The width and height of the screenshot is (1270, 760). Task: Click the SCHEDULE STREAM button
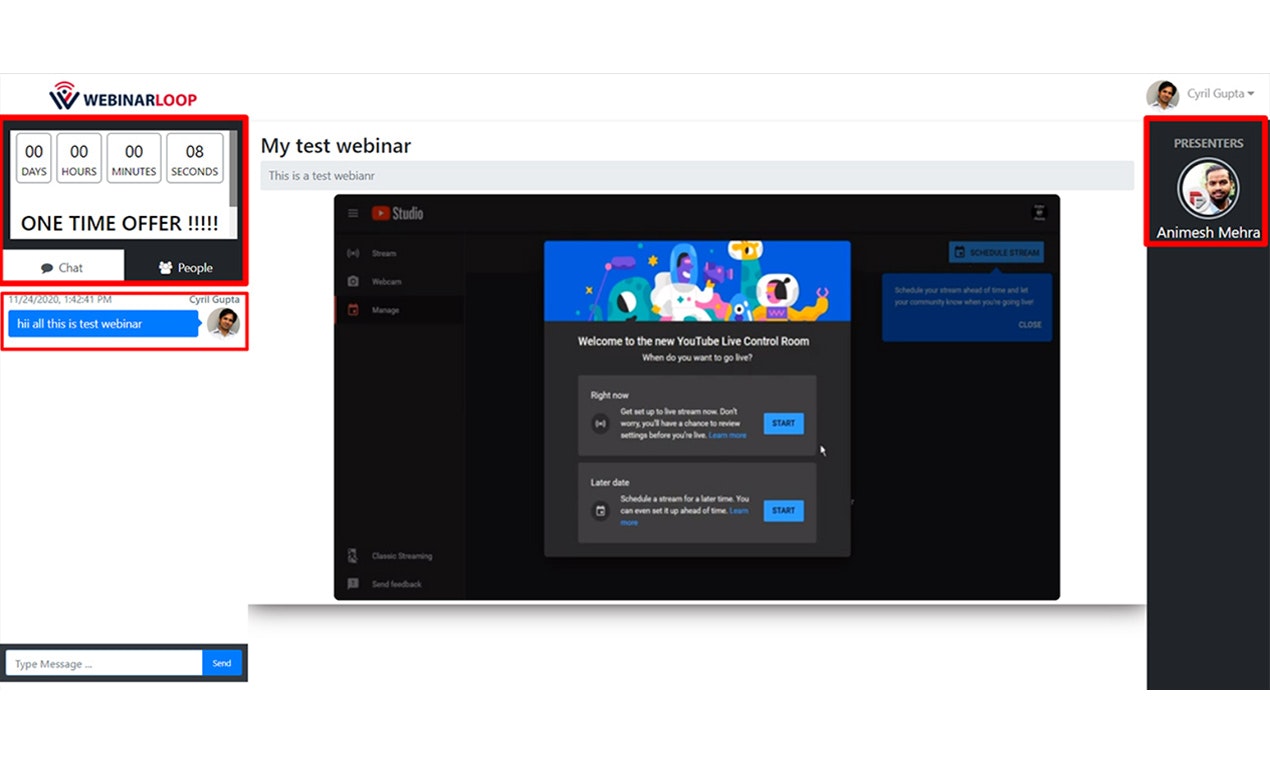pos(995,252)
